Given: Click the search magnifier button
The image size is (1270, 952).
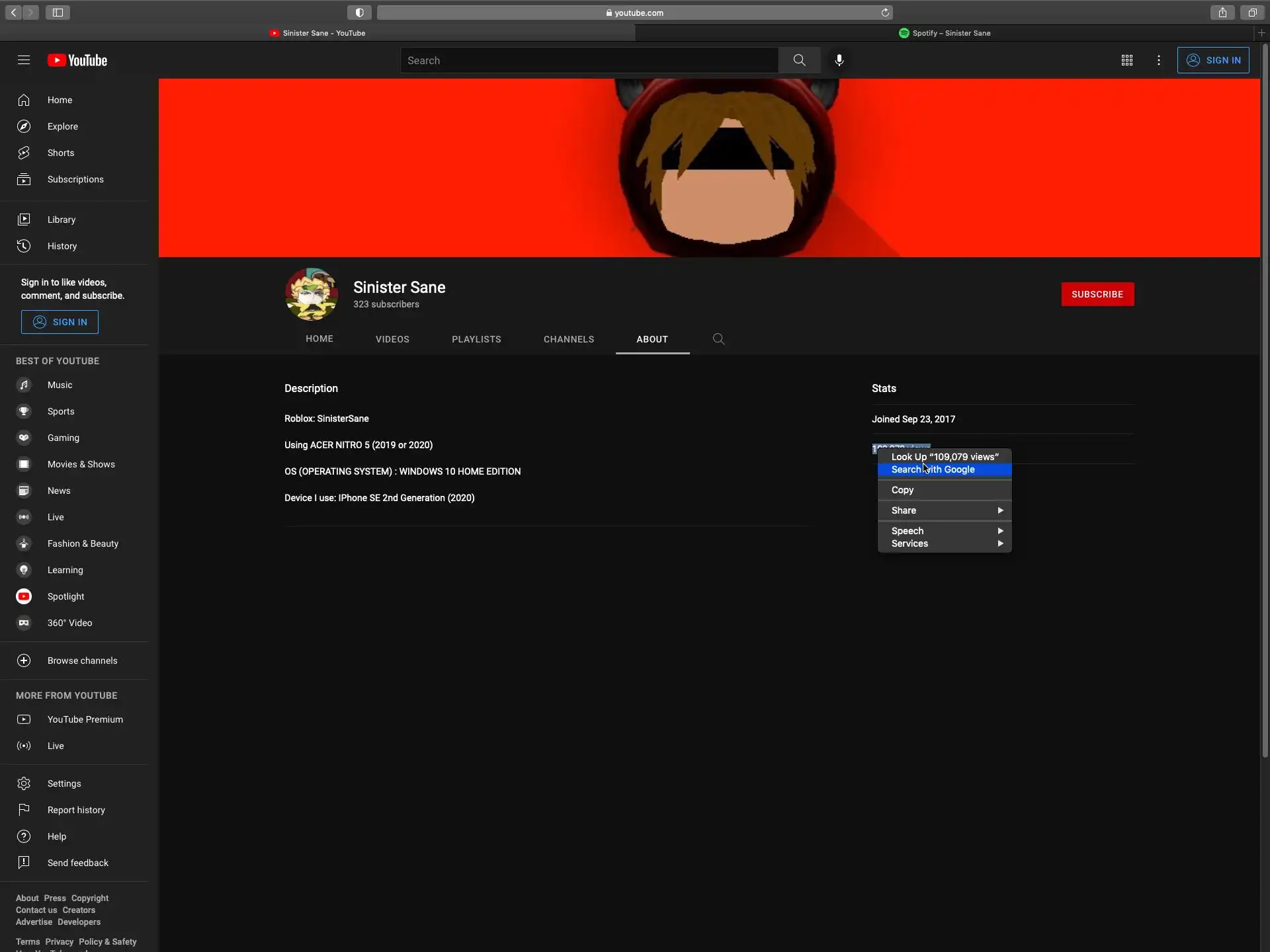Looking at the screenshot, I should pos(799,60).
